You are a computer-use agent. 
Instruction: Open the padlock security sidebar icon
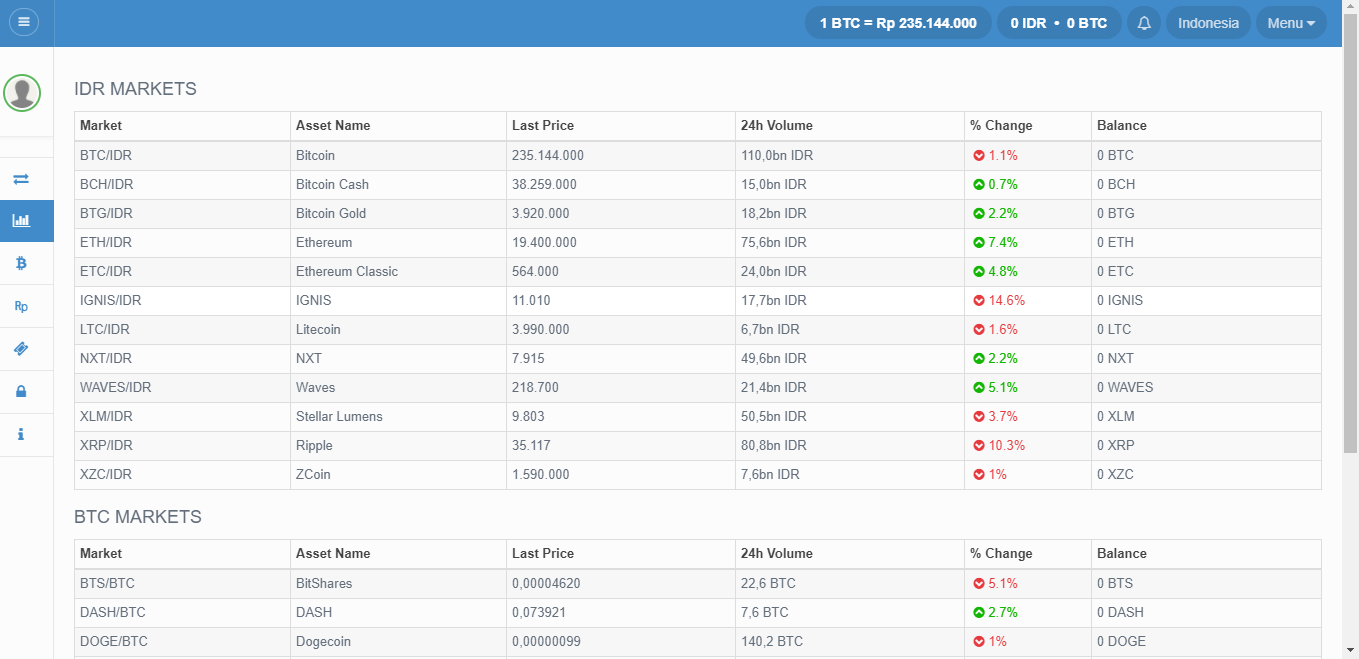coord(21,392)
